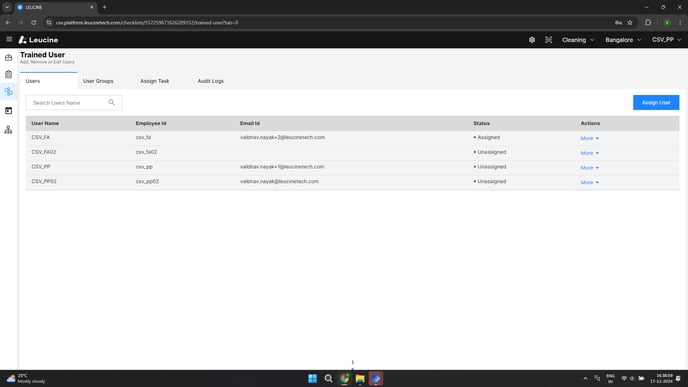Open site information icon in address bar
The height and width of the screenshot is (387, 688).
49,22
